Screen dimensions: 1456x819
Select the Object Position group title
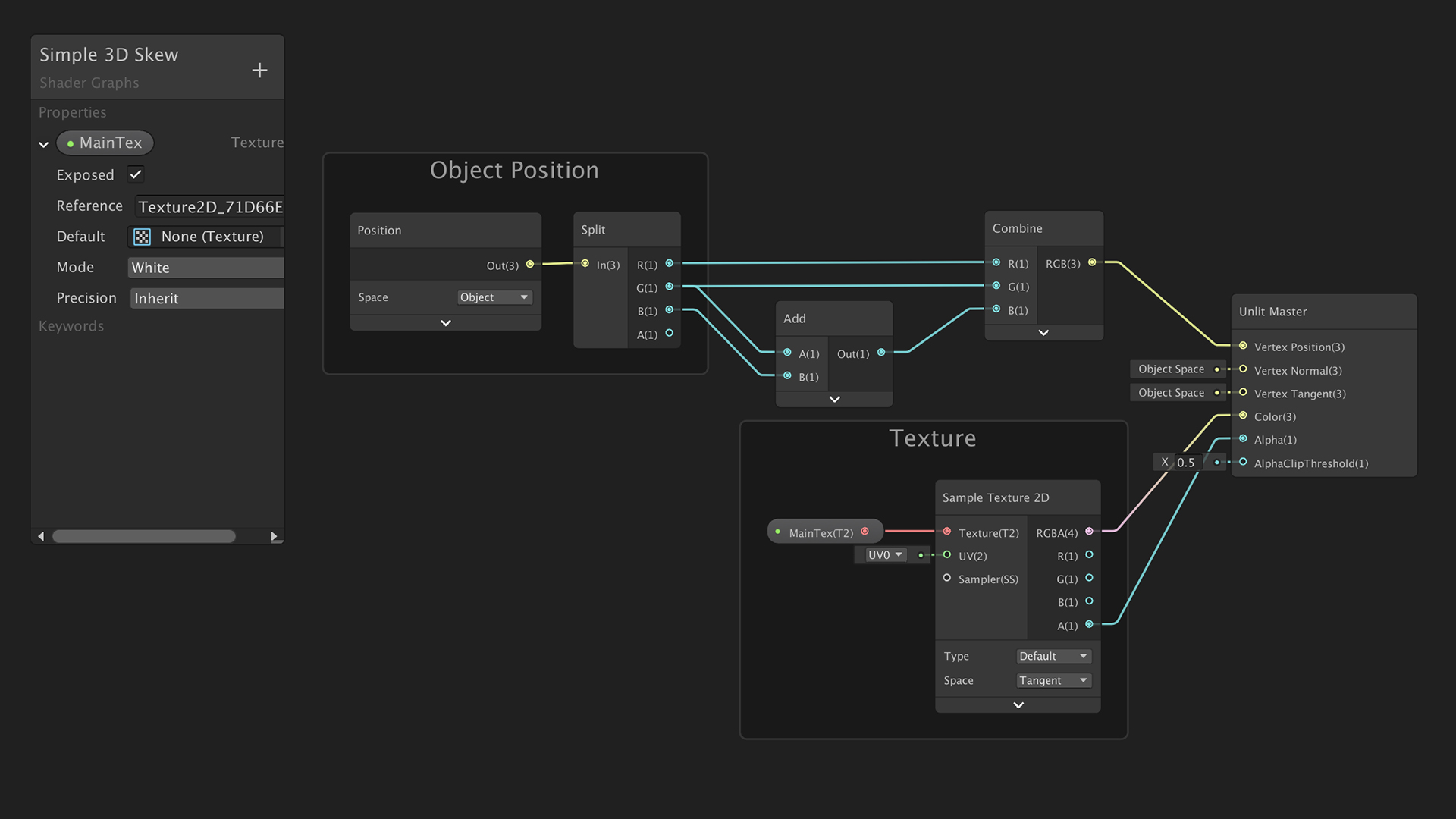514,170
